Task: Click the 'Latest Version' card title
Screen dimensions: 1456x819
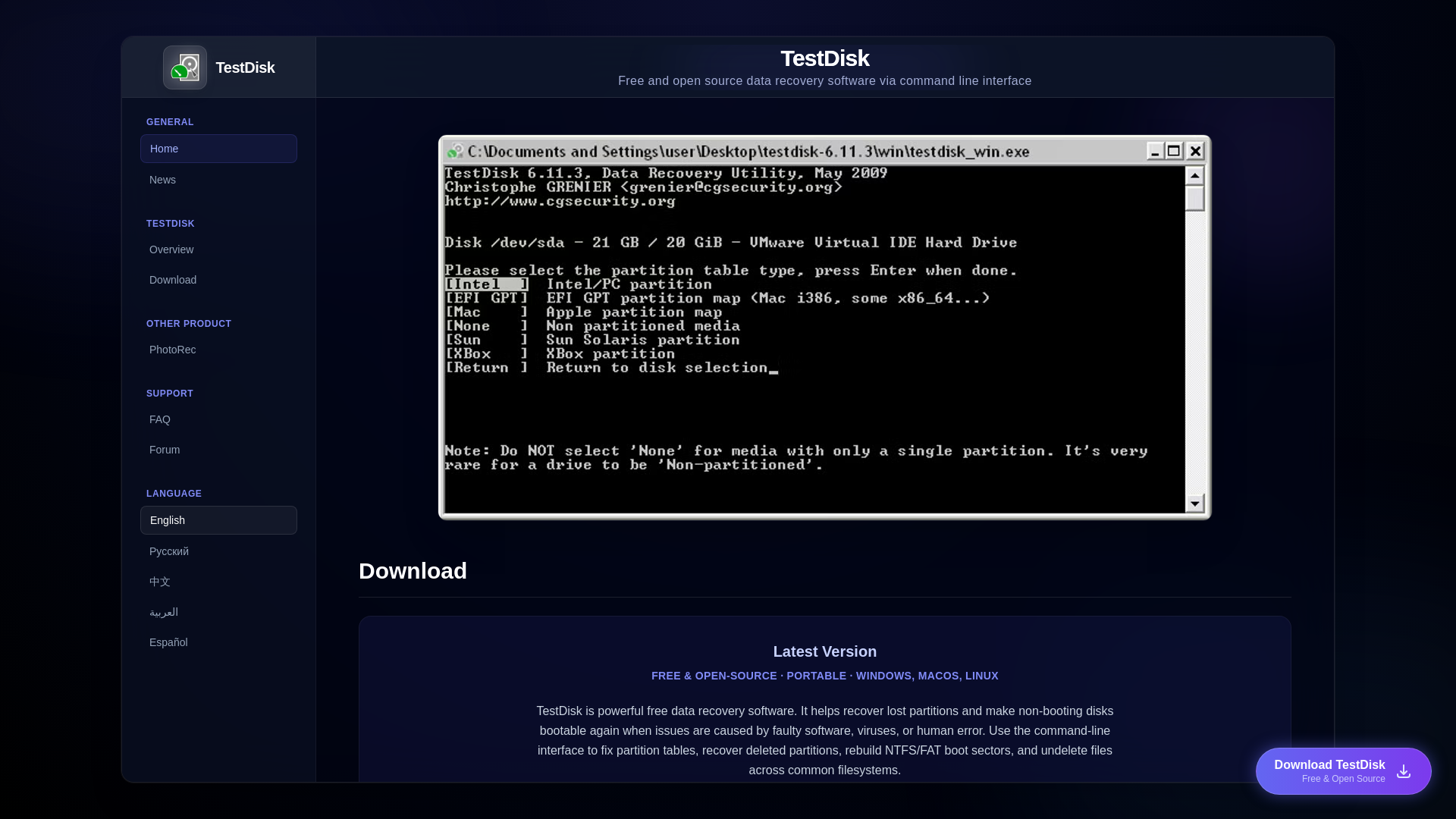Action: tap(825, 651)
